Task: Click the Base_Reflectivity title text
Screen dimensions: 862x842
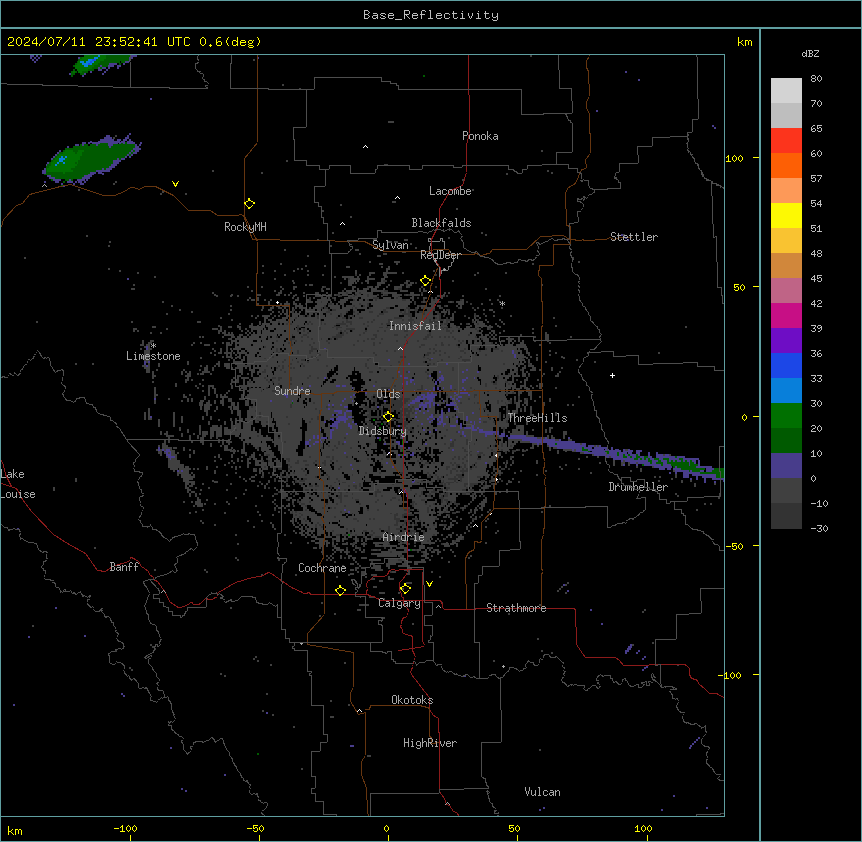Action: [x=430, y=15]
